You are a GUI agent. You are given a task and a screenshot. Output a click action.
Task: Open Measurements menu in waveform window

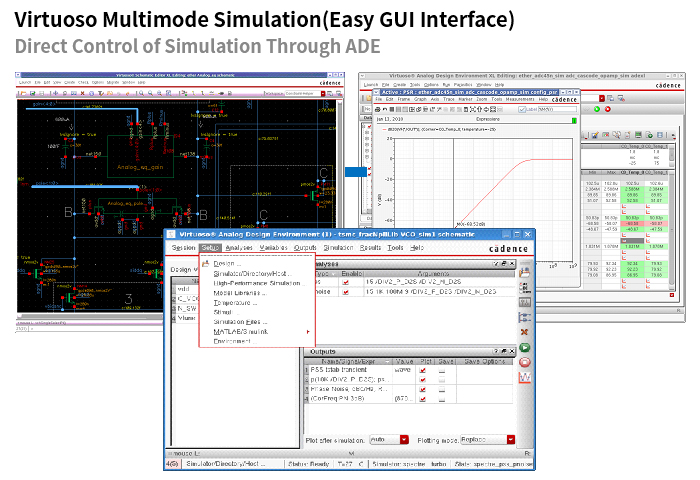[521, 99]
